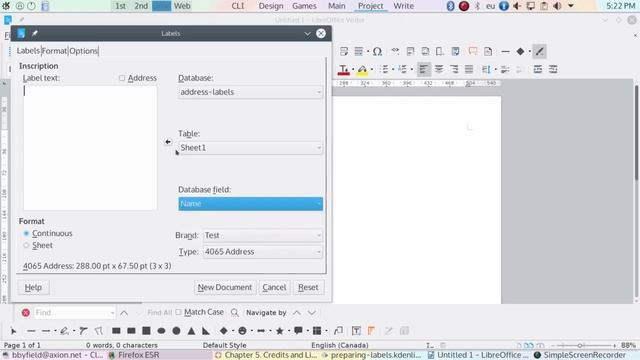Select the ellipse shape tool
Image resolution: width=640 pixels, height=360 pixels.
tap(161, 331)
